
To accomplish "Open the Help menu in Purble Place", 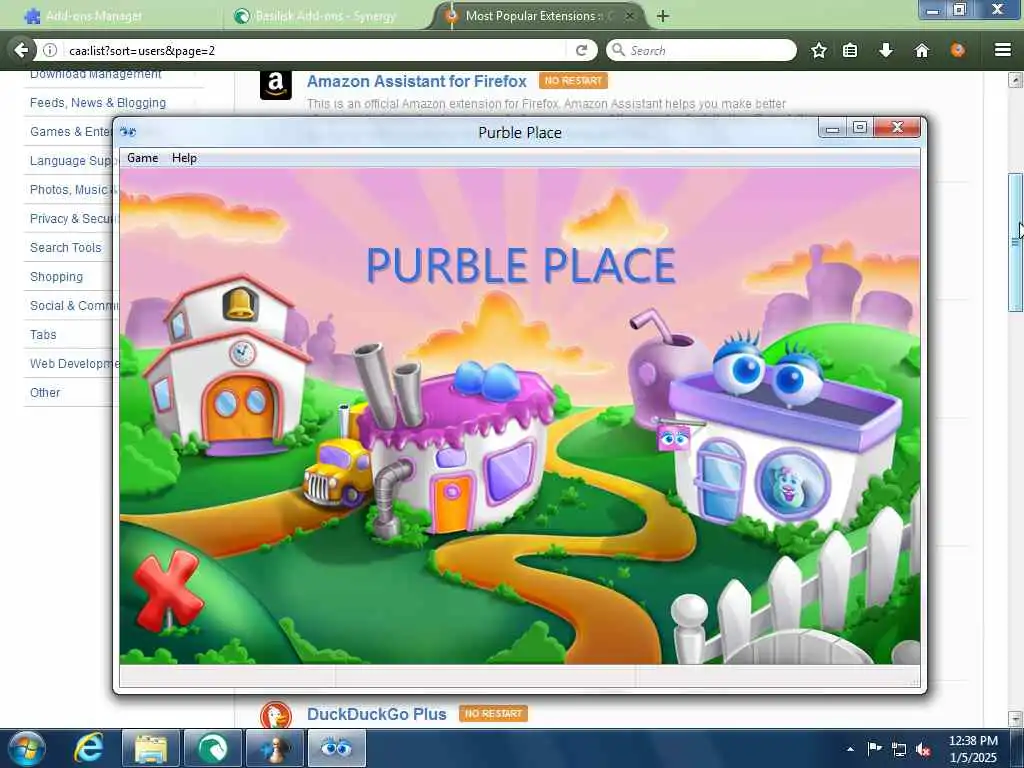I will 184,158.
